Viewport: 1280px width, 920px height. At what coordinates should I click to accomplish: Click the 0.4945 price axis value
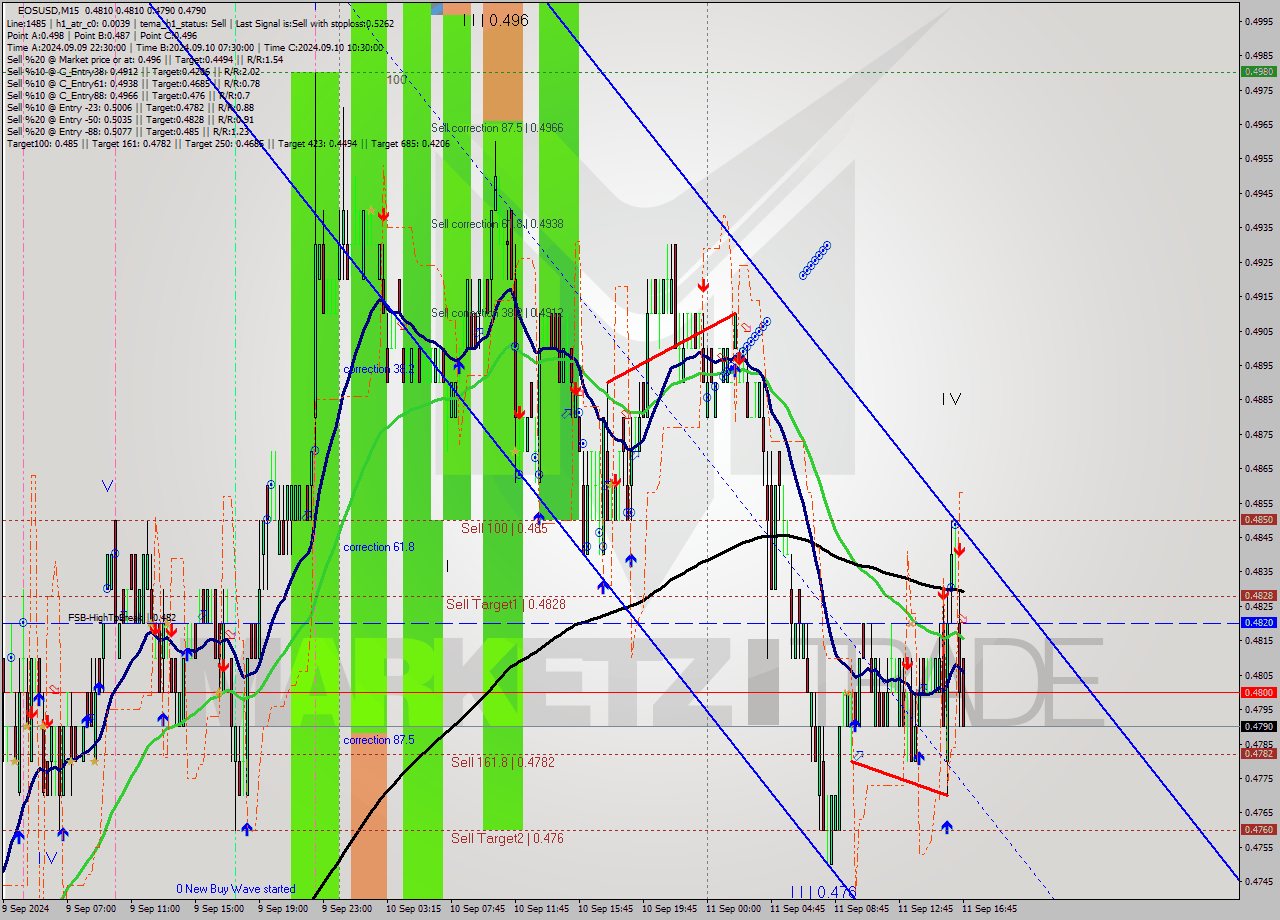1258,193
